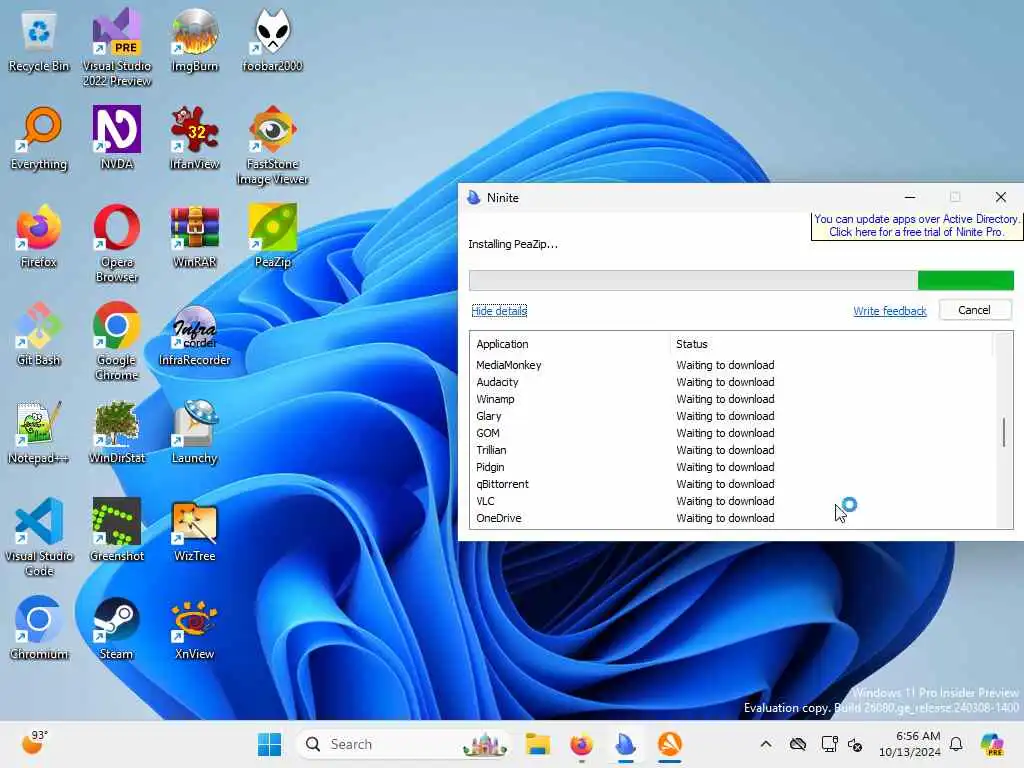This screenshot has width=1024, height=768.
Task: Select Visual Studio Code desktop icon
Action: (x=39, y=537)
